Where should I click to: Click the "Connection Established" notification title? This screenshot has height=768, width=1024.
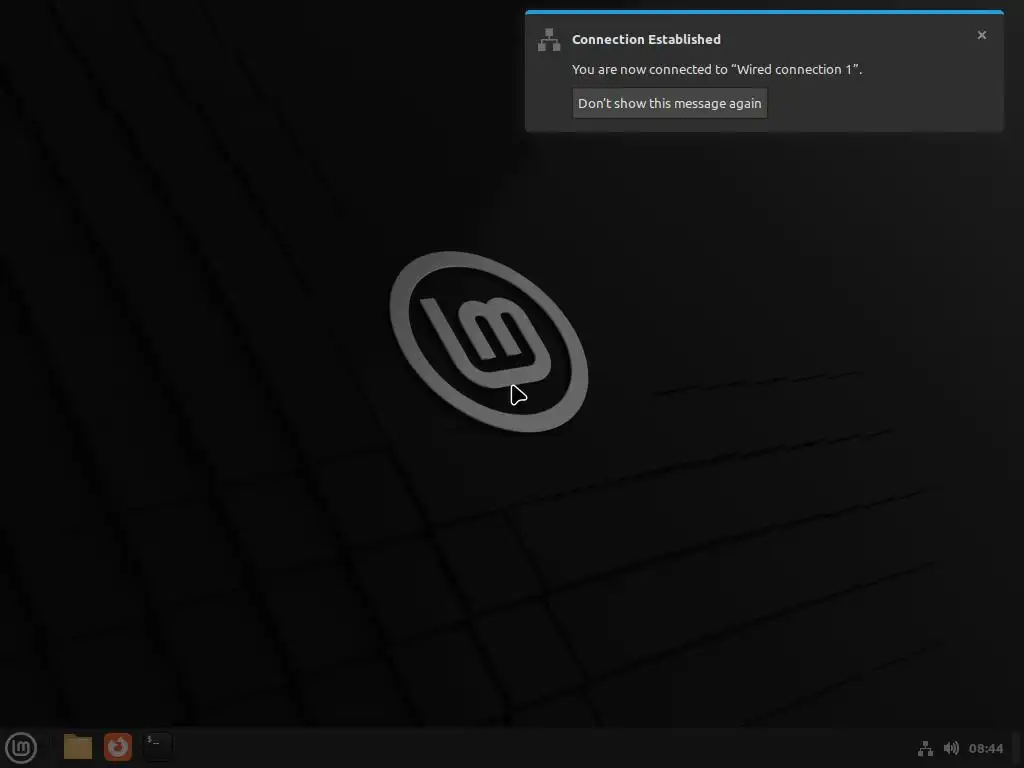(x=647, y=39)
